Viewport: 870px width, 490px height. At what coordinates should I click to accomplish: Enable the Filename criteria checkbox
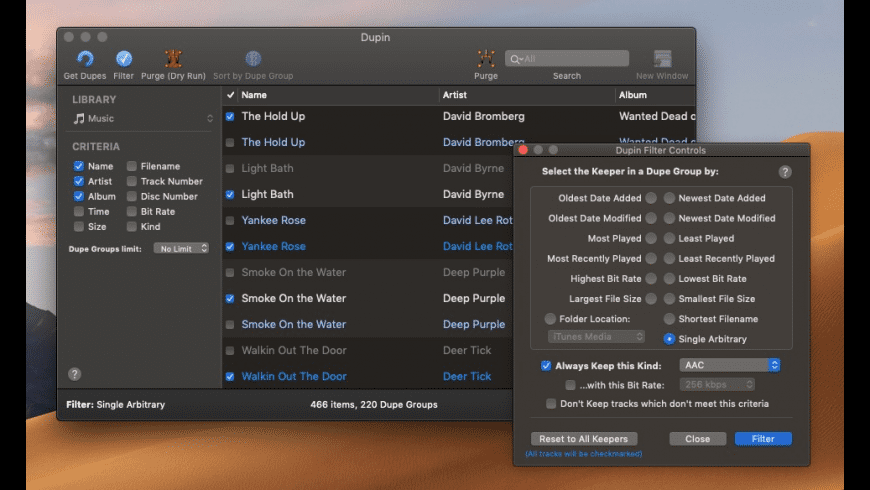132,167
